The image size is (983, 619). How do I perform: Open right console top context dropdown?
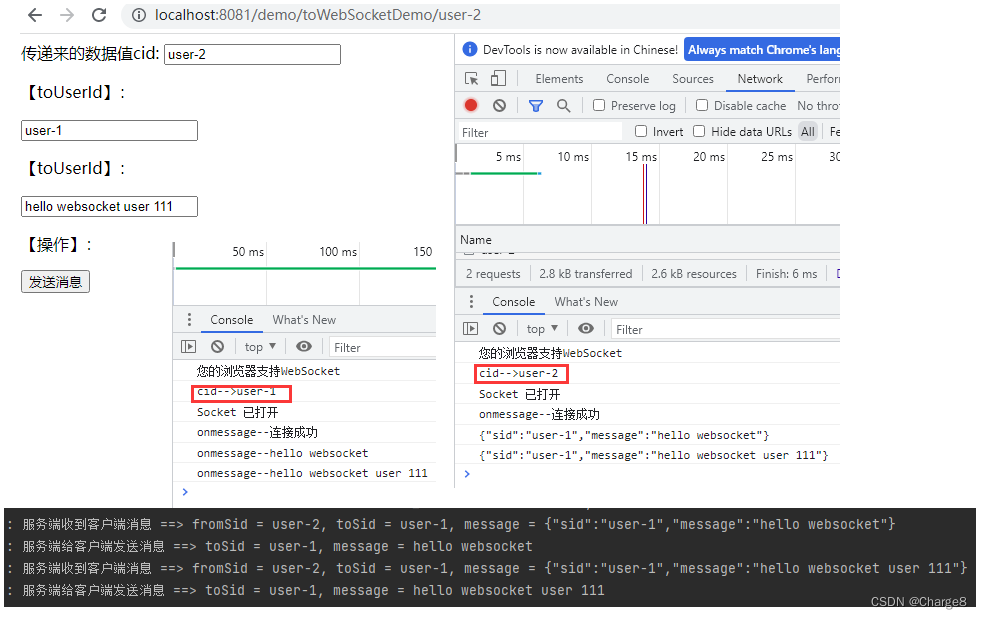click(542, 329)
